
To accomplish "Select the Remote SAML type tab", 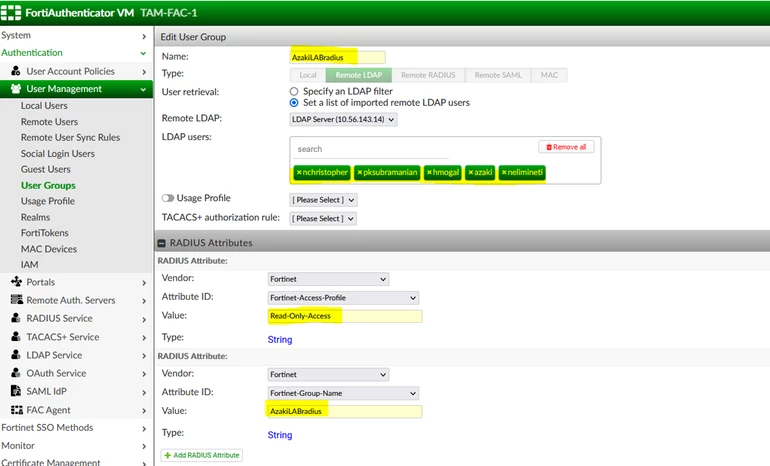I will (498, 75).
